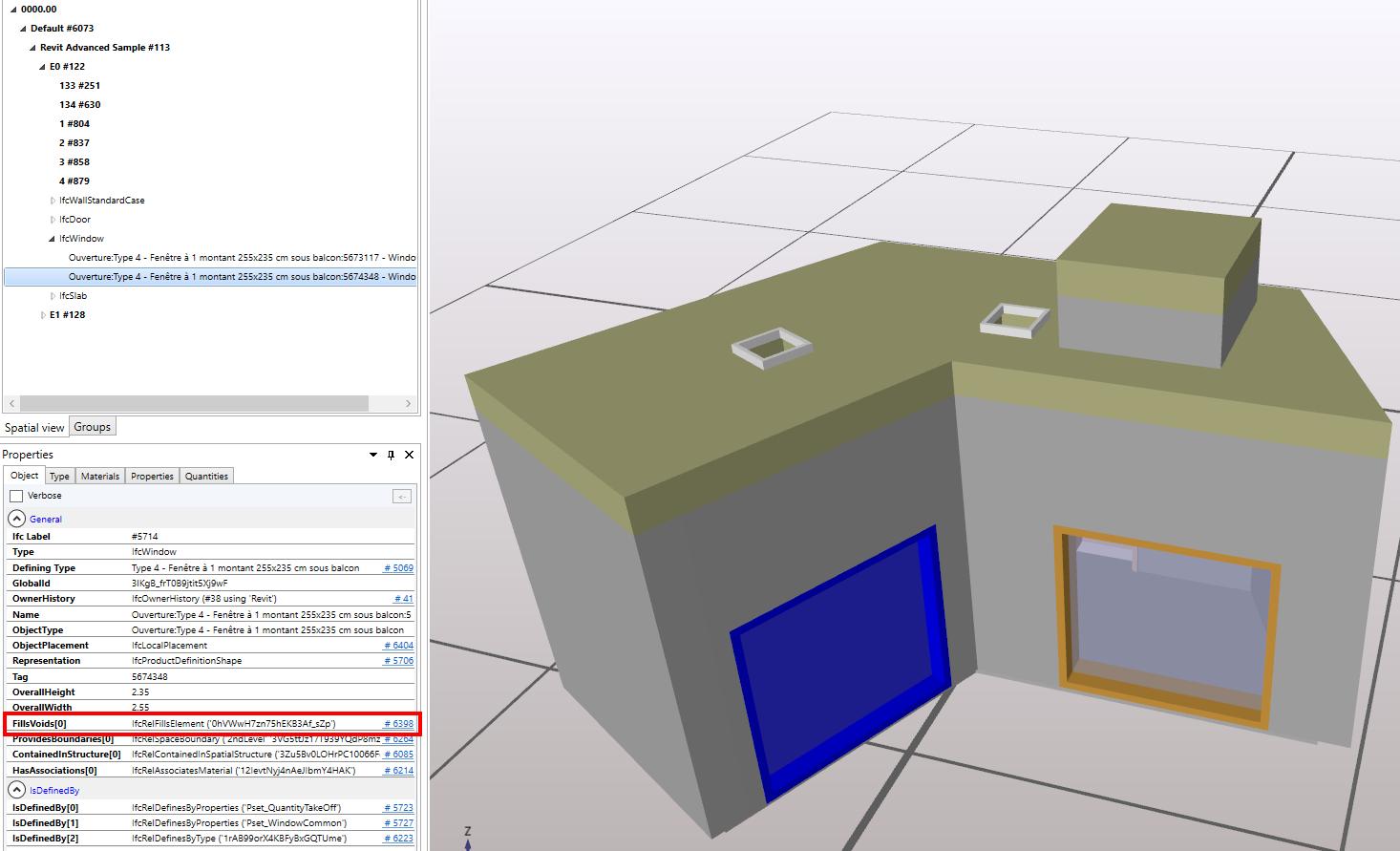Click the Tag value 5674348
The height and width of the screenshot is (851, 1400).
[149, 677]
